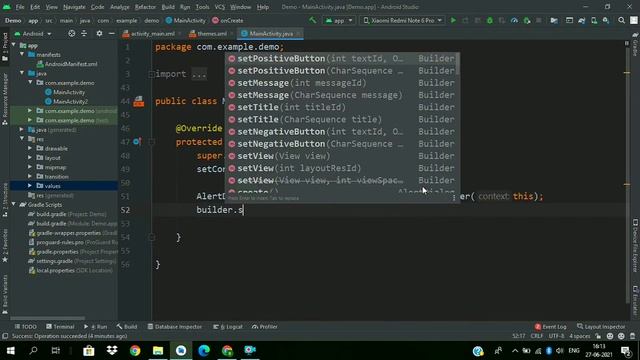Open the Logcat tool window

tap(228, 327)
